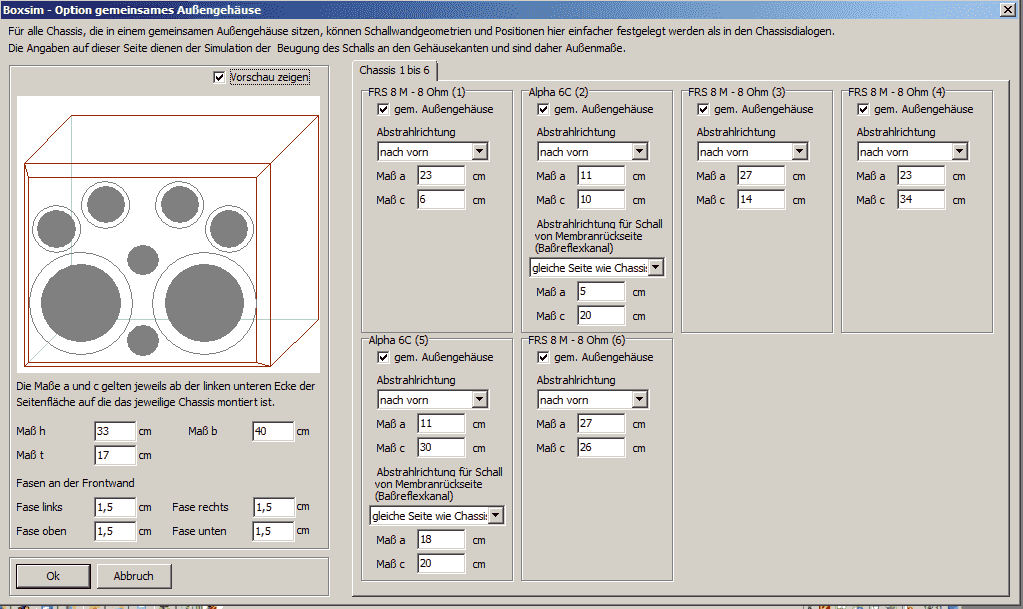Open Bassreflexkanal direction dropdown in Alpha 6C (5)

pyautogui.click(x=495, y=516)
